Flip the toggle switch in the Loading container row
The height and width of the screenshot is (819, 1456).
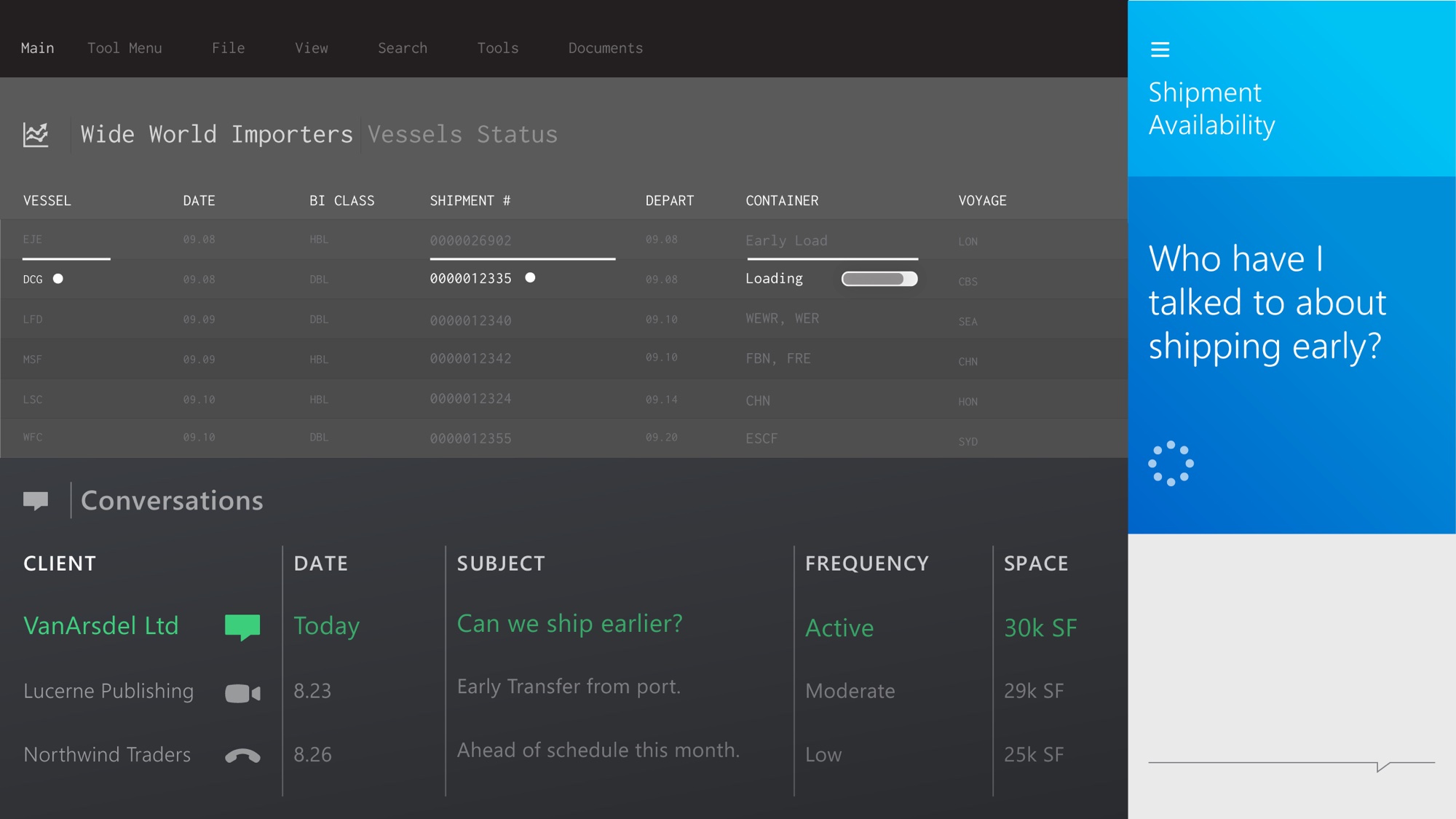pos(880,278)
